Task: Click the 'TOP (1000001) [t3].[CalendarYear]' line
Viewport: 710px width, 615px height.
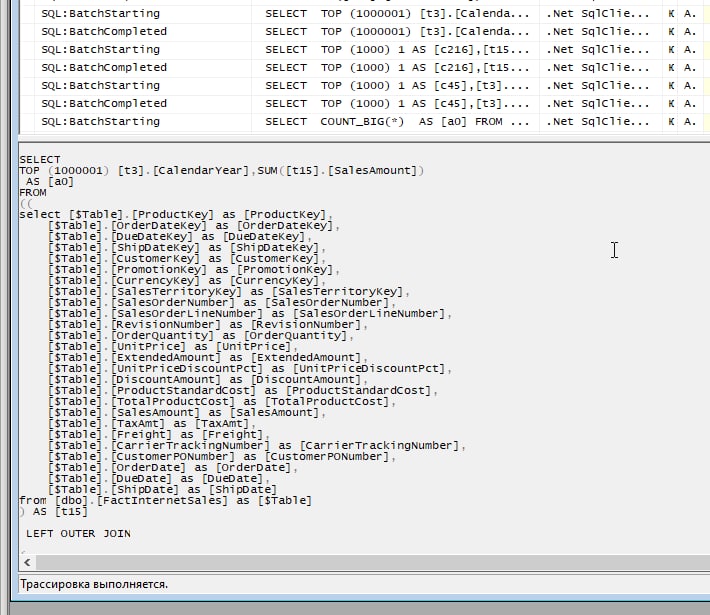Action: tap(222, 171)
